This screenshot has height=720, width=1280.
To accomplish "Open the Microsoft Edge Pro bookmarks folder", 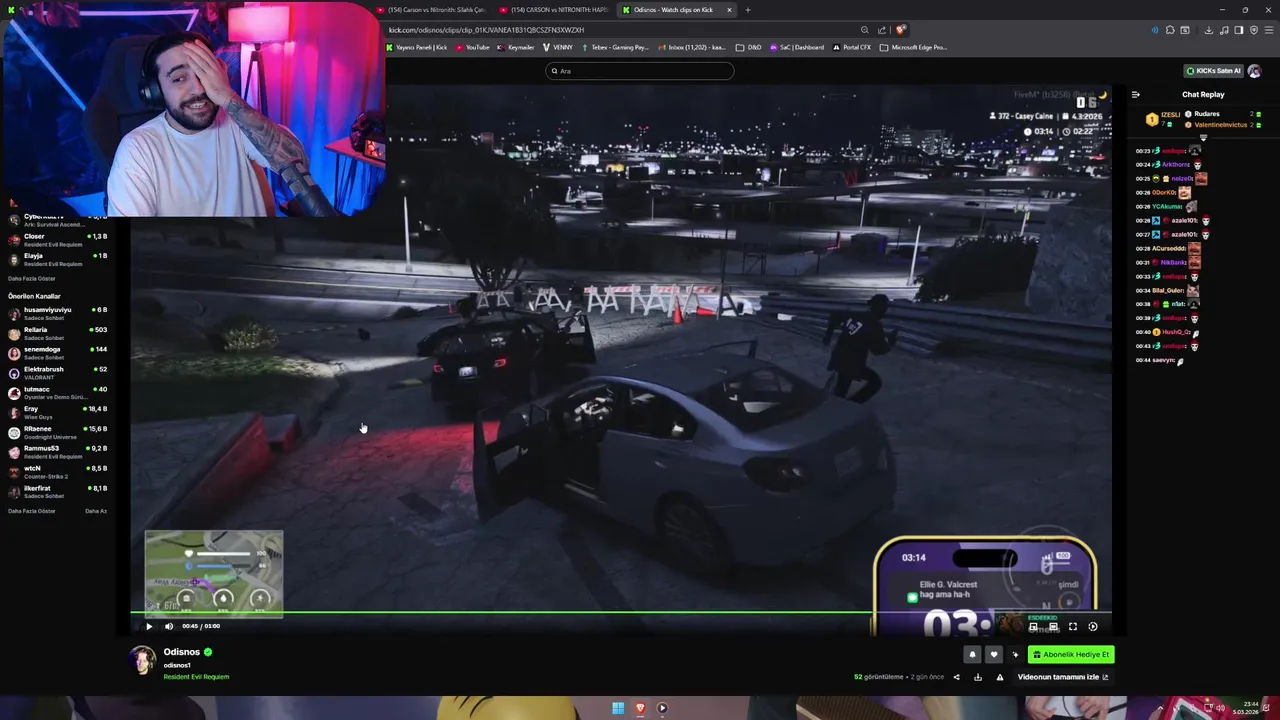I will (913, 47).
